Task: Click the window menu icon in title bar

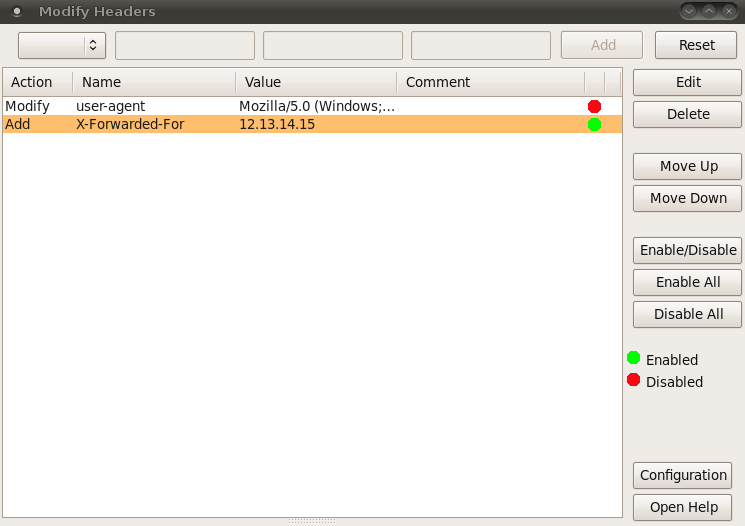Action: [17, 11]
